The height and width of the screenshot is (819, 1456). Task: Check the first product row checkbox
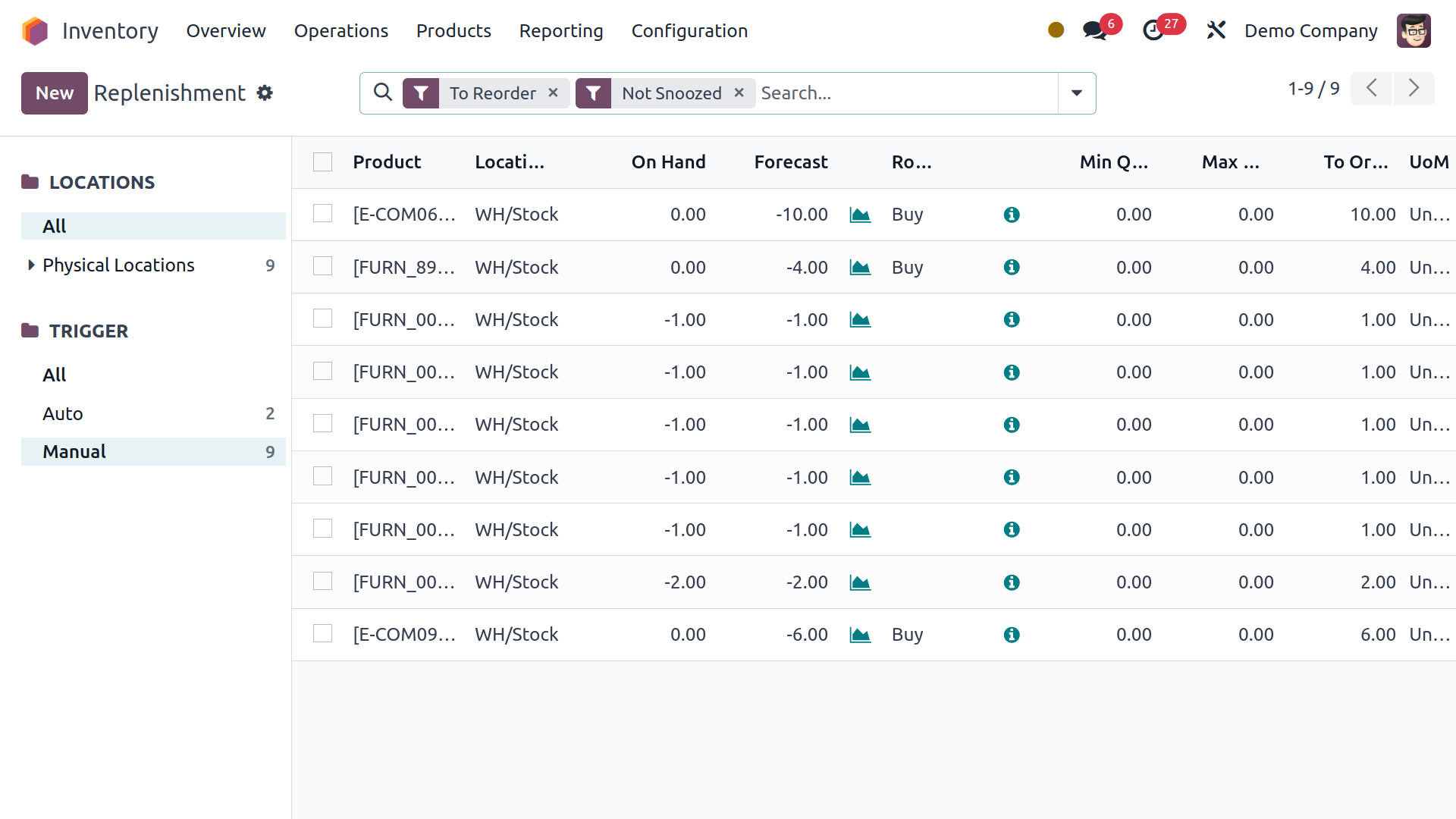point(322,213)
